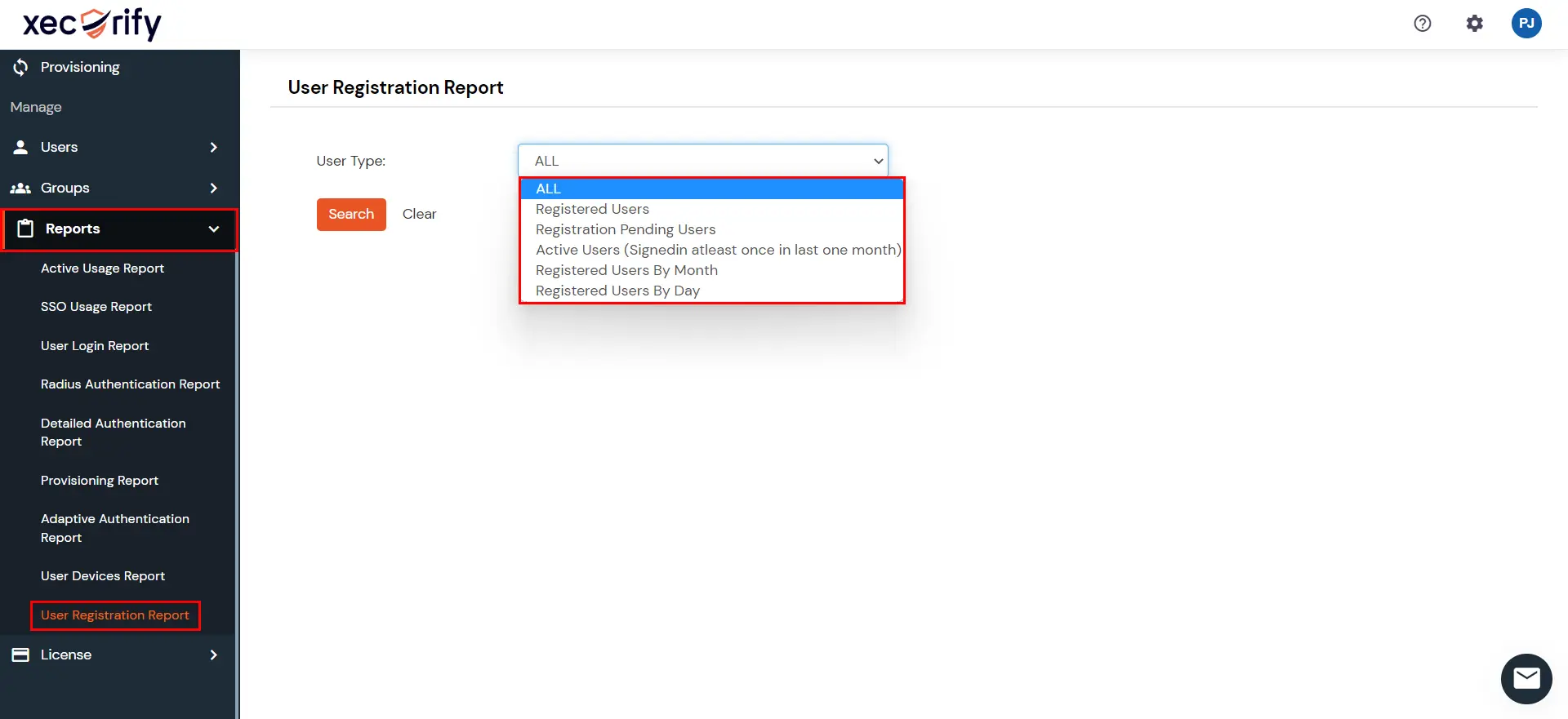This screenshot has height=719, width=1568.
Task: Click the Provisioning sync icon
Action: click(20, 67)
